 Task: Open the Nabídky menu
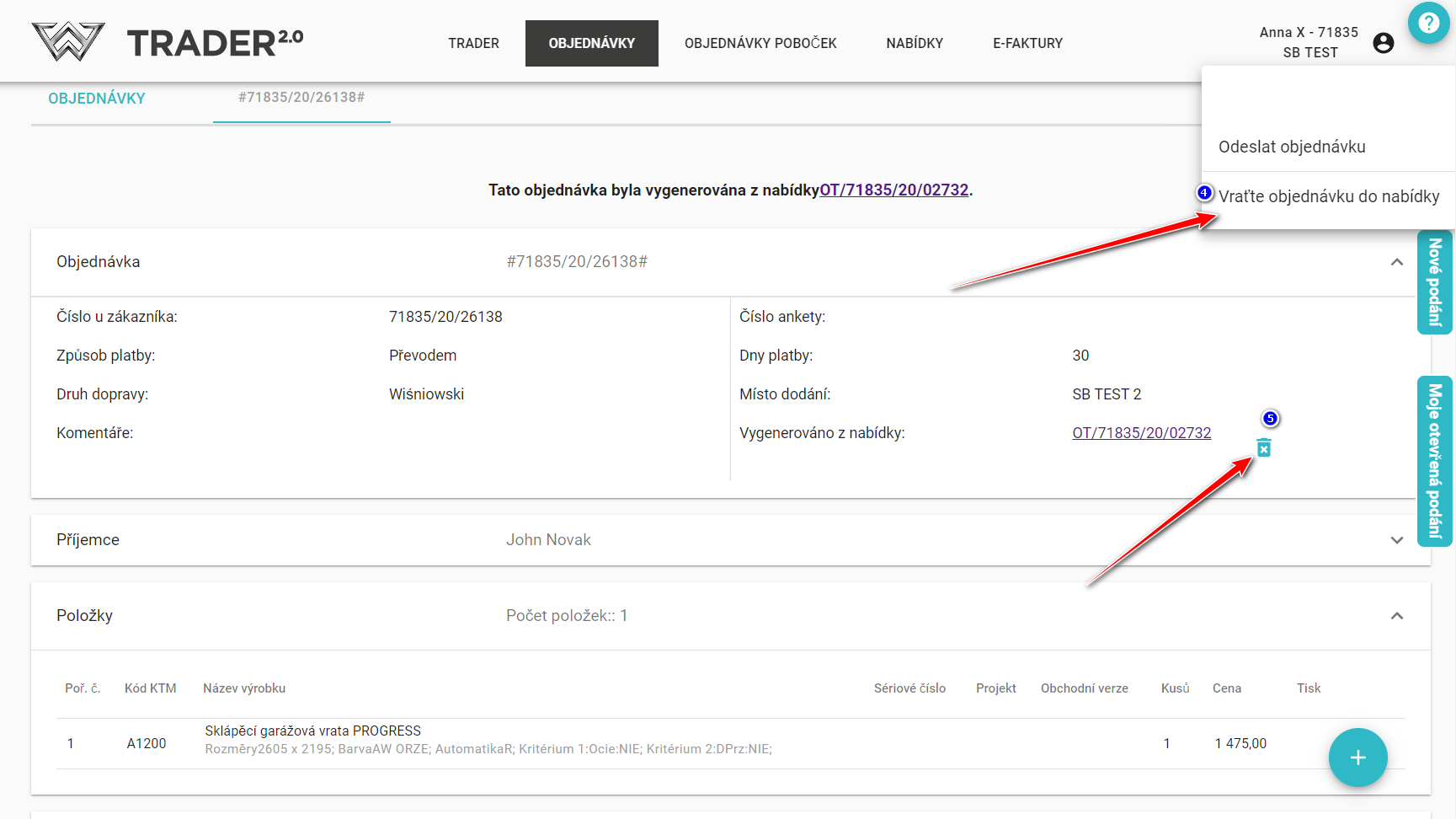click(x=914, y=43)
